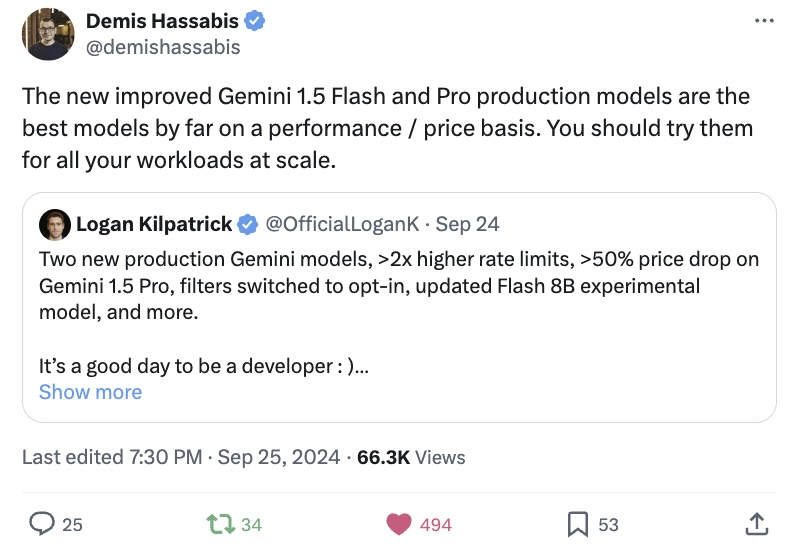Repost using the retweet arrows icon
Image resolution: width=798 pixels, height=554 pixels.
(x=220, y=524)
